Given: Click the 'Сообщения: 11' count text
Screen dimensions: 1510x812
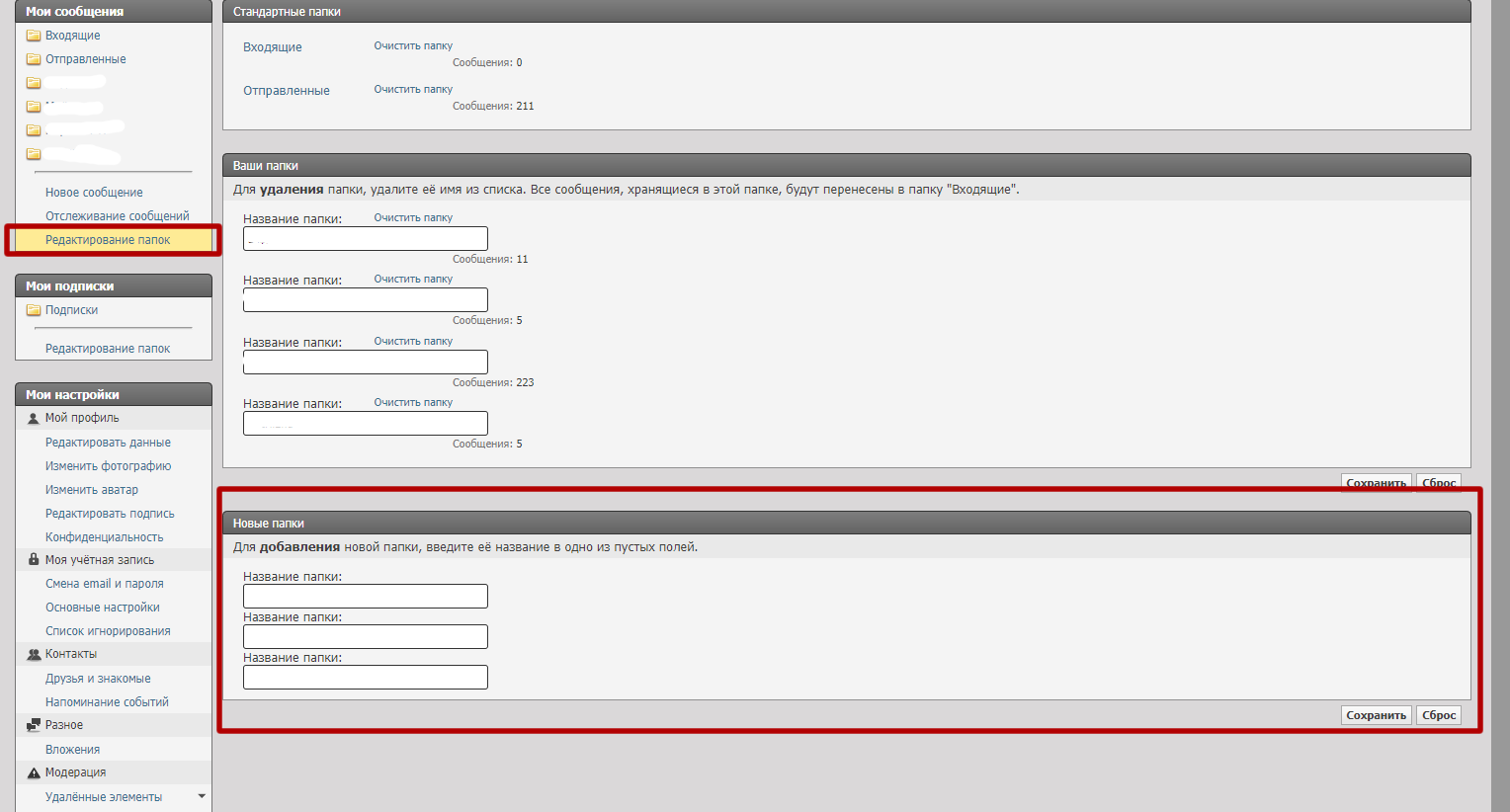Looking at the screenshot, I should 490,259.
